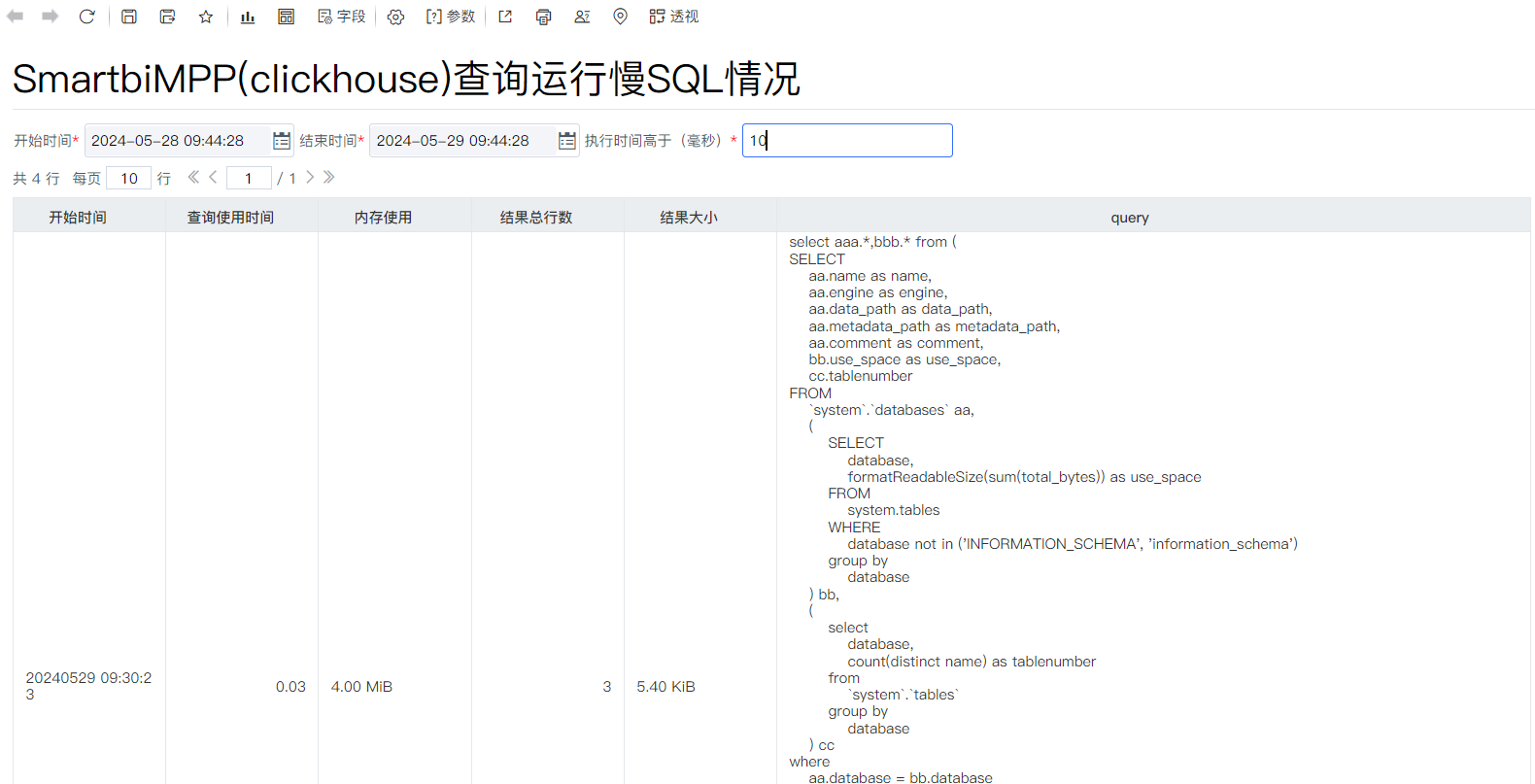Viewport: 1535px width, 784px height.
Task: Click the line 'aa.name as name,'
Action: coord(870,276)
